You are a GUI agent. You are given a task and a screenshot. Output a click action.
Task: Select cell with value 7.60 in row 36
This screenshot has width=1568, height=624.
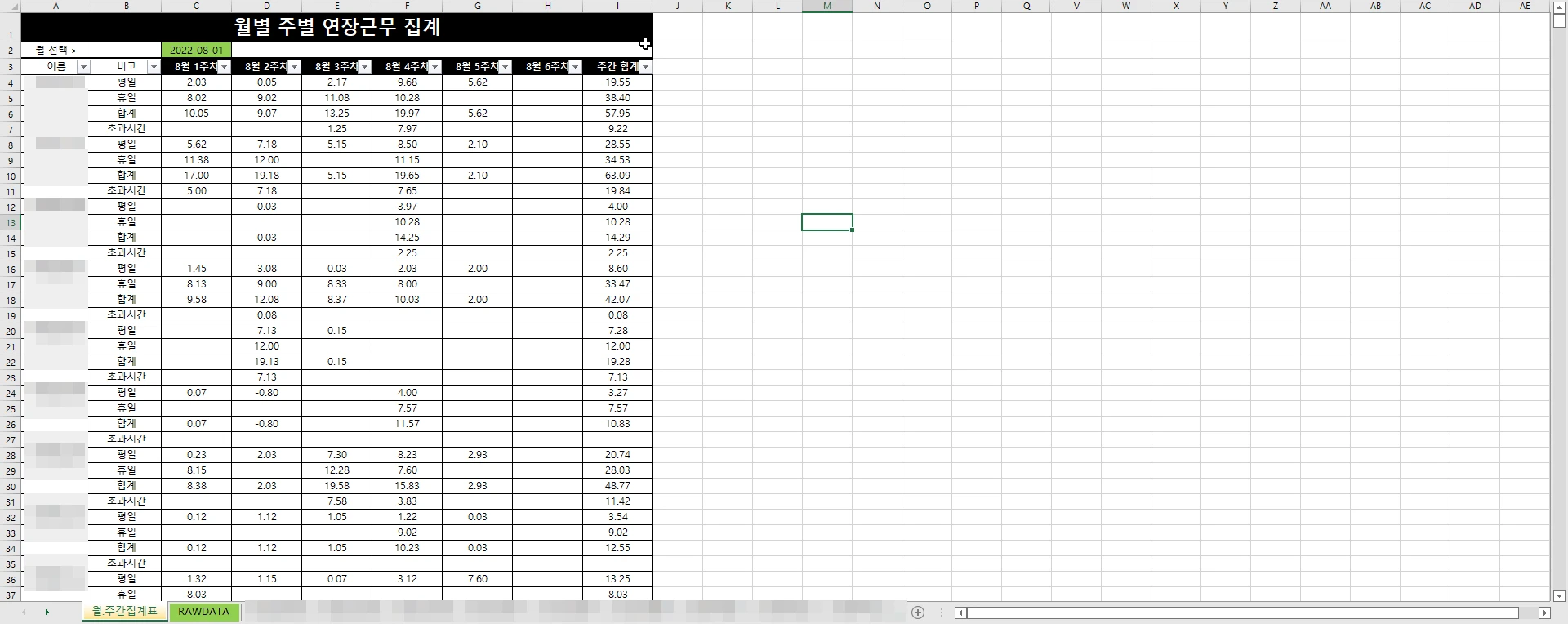point(477,579)
